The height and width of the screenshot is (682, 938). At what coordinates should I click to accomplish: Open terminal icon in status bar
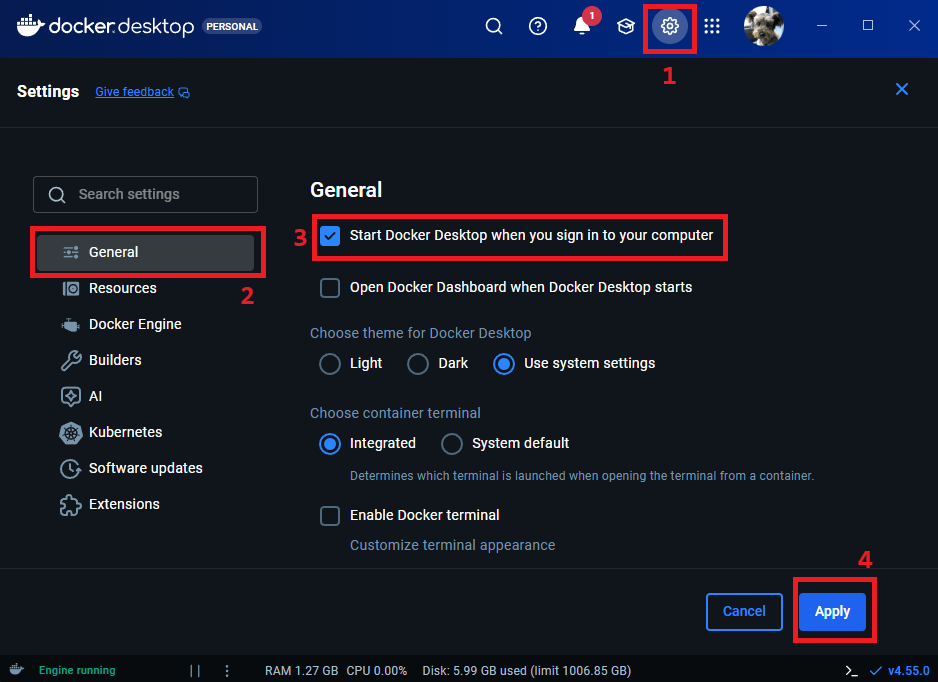851,670
